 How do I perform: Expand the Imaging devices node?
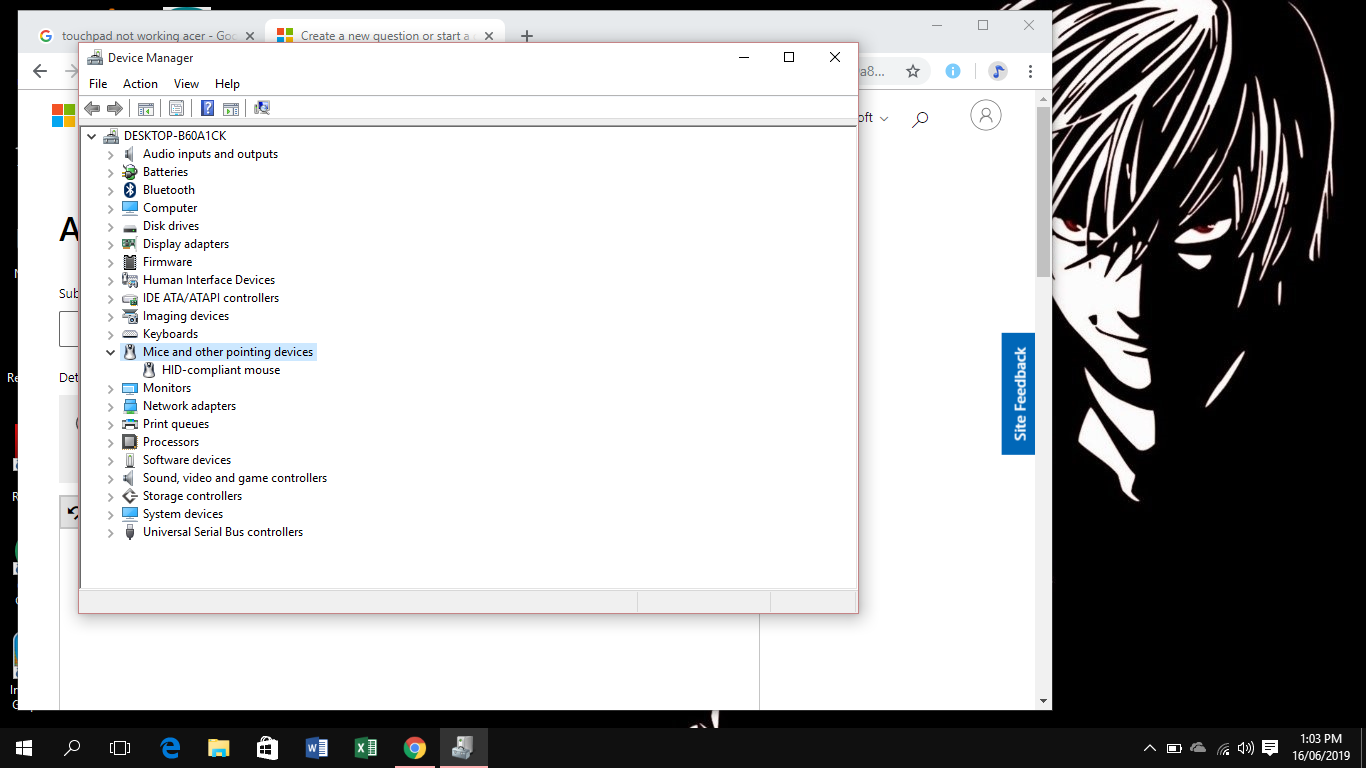pyautogui.click(x=111, y=316)
